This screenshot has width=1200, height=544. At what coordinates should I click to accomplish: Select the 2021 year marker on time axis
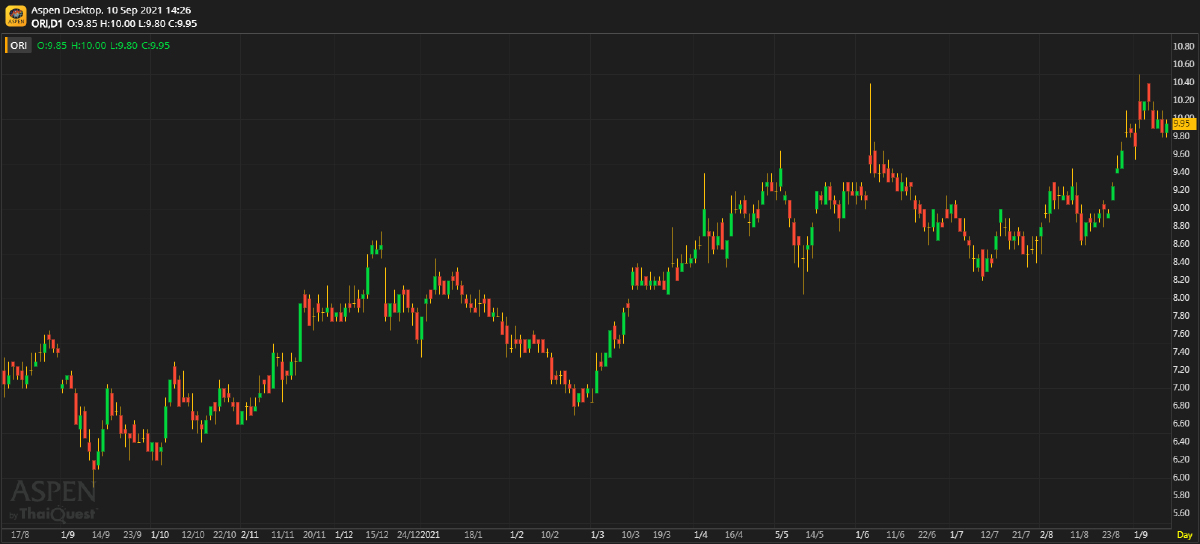pos(429,535)
